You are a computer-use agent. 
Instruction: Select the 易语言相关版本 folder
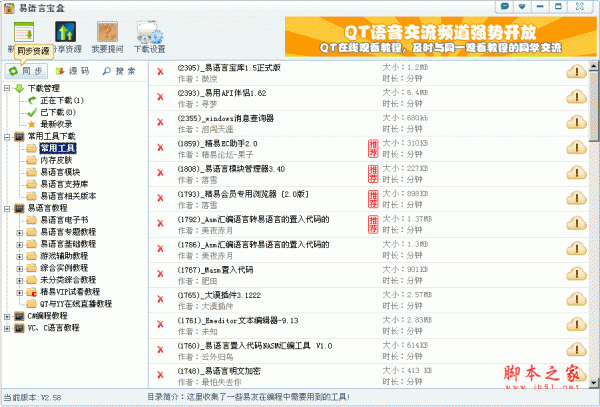coord(68,196)
